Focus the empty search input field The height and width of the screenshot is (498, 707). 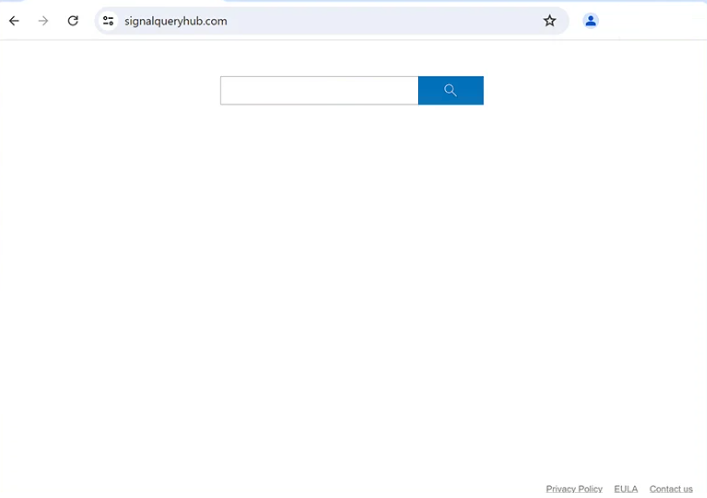click(x=319, y=90)
